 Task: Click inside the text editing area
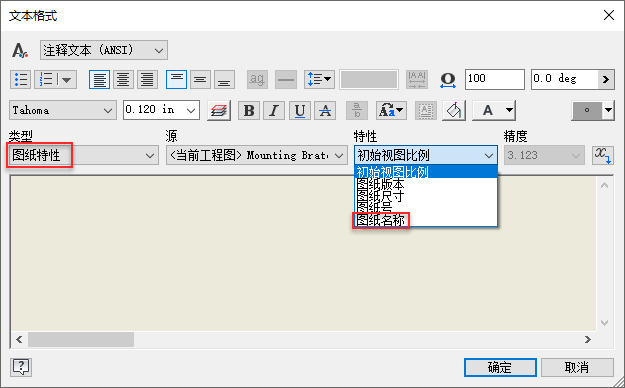303,253
